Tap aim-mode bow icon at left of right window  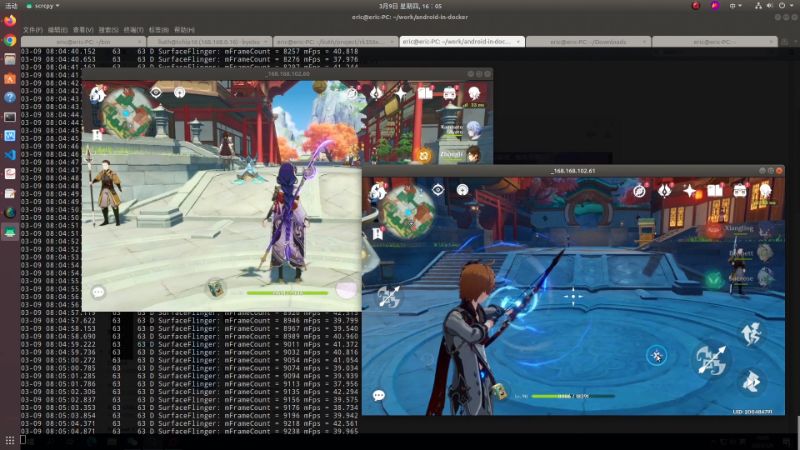pyautogui.click(x=388, y=296)
